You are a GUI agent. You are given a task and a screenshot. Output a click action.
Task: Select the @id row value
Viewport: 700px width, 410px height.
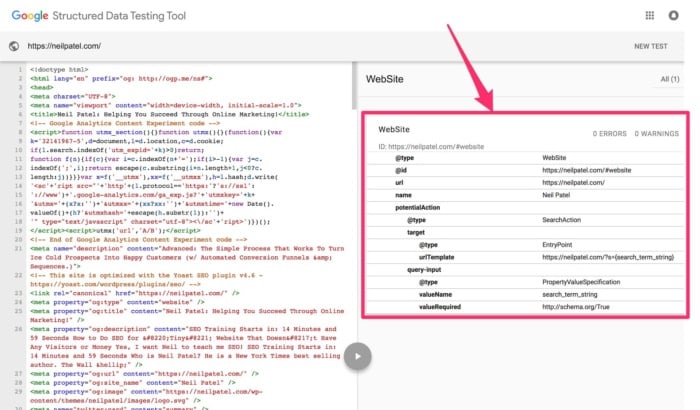point(587,170)
